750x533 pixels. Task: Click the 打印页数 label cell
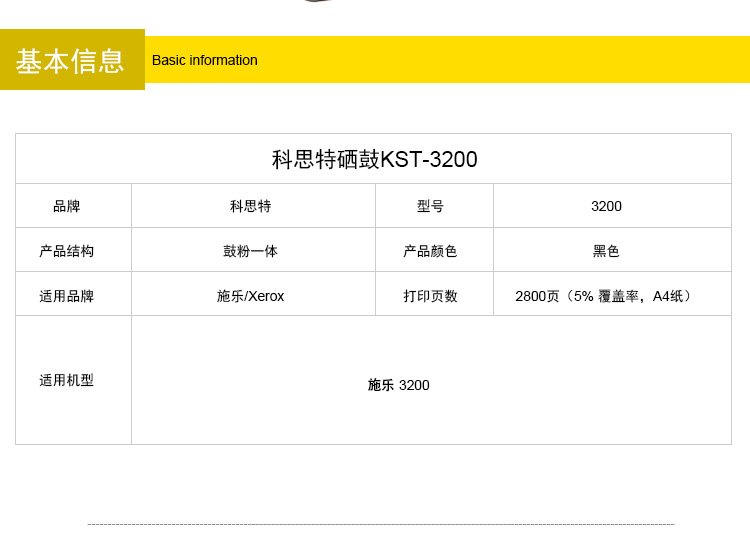430,296
